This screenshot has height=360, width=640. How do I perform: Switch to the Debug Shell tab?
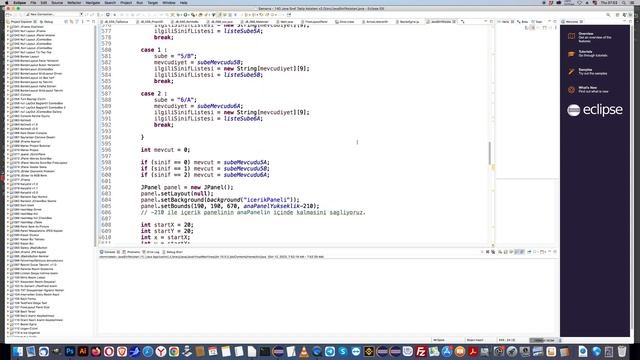[x=173, y=252]
